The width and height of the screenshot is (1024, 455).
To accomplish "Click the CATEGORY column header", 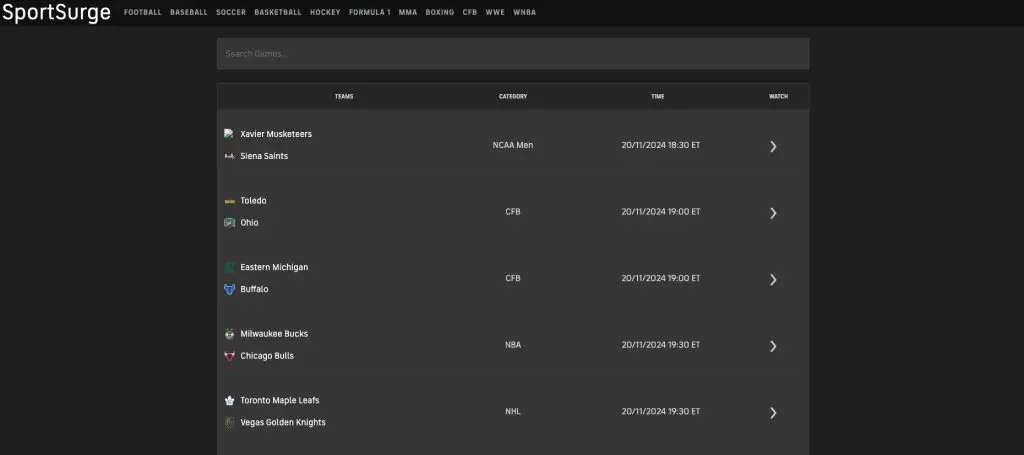I will [x=513, y=97].
